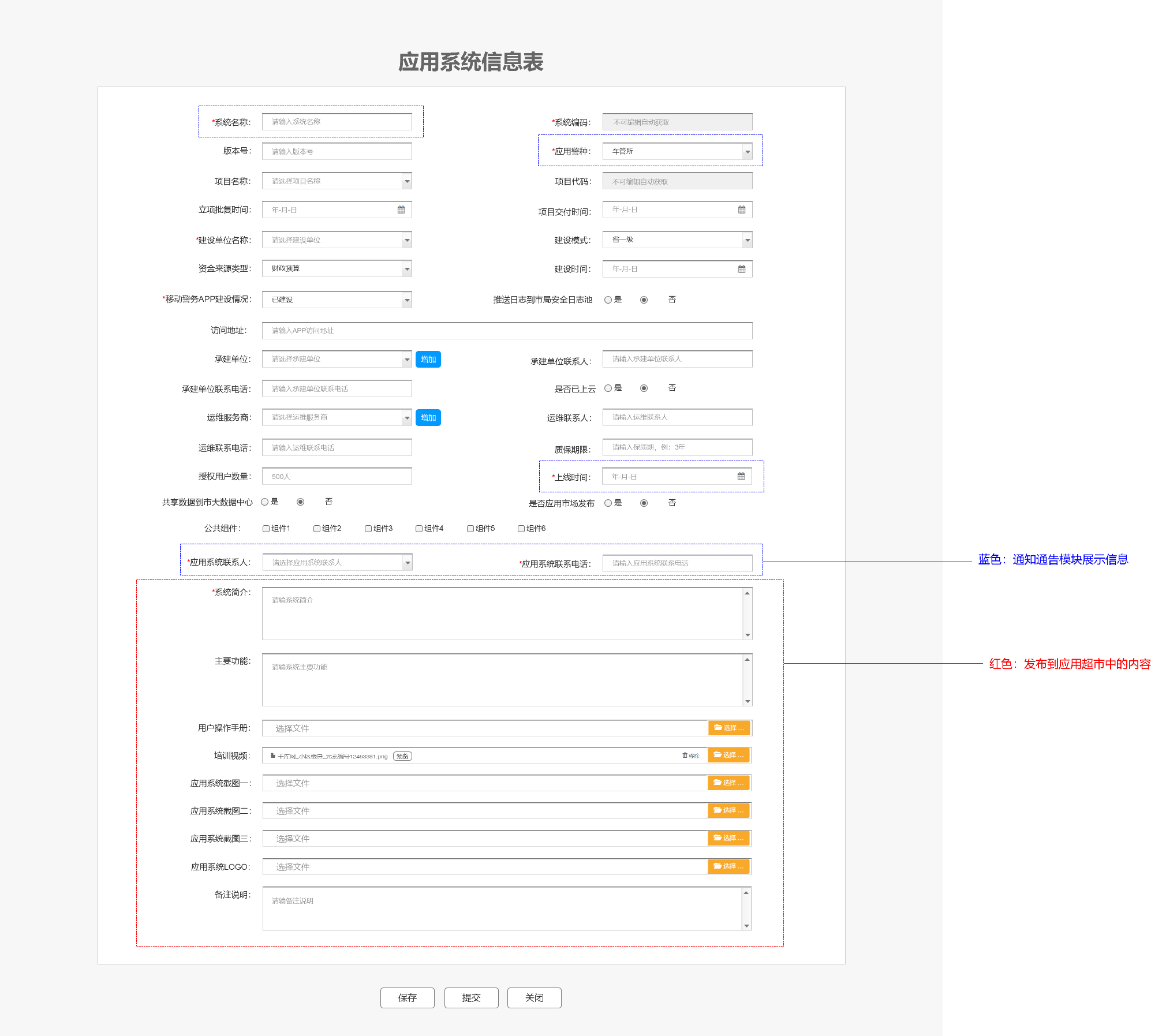
Task: Select 否 for 推送日志到市局安全日志池
Action: [x=644, y=300]
